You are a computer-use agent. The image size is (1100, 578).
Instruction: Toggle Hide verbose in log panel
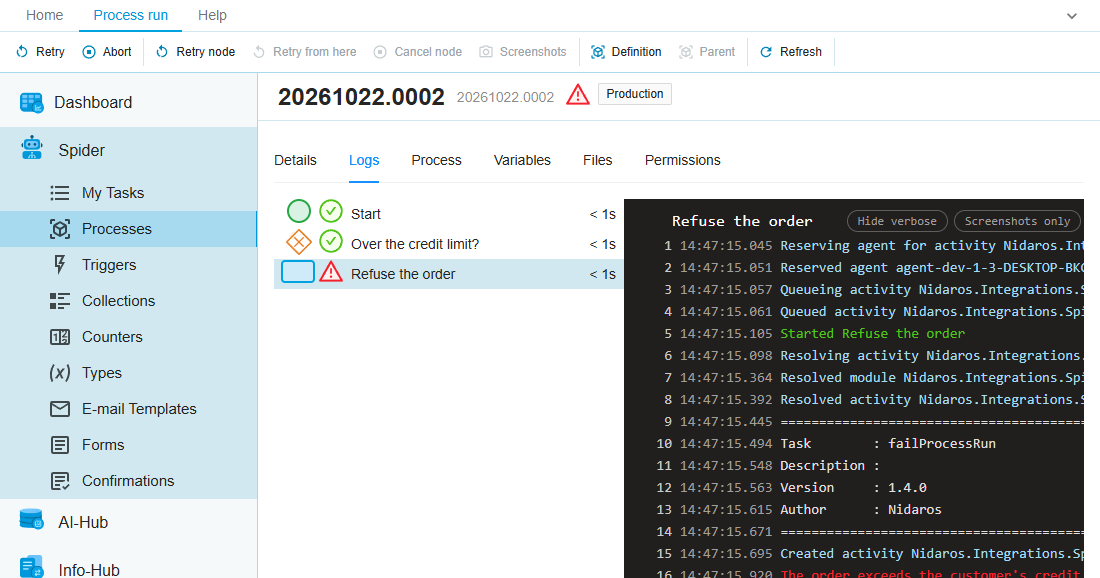click(897, 221)
